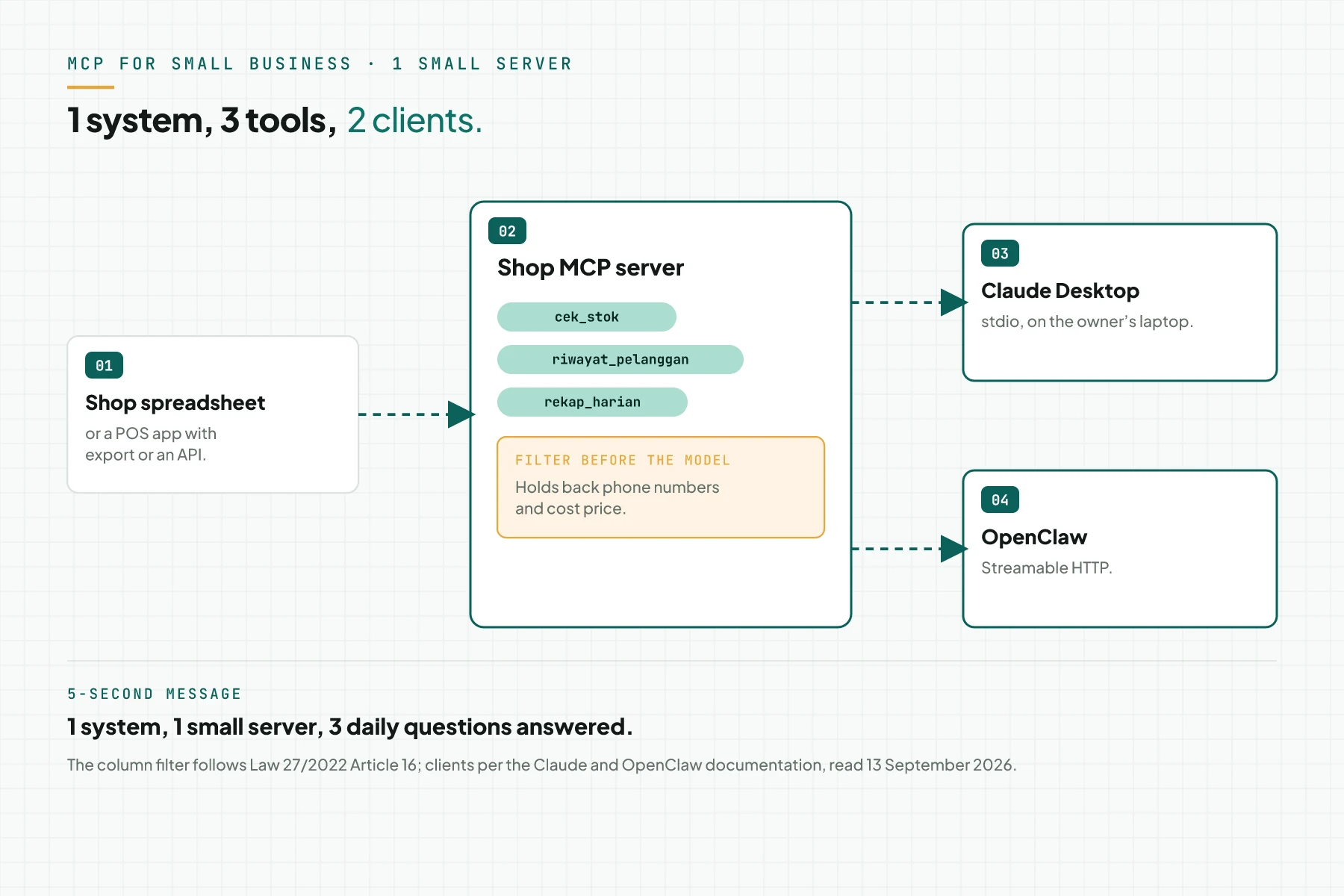
Task: Click the Claude Desktop heading
Action: point(1060,290)
